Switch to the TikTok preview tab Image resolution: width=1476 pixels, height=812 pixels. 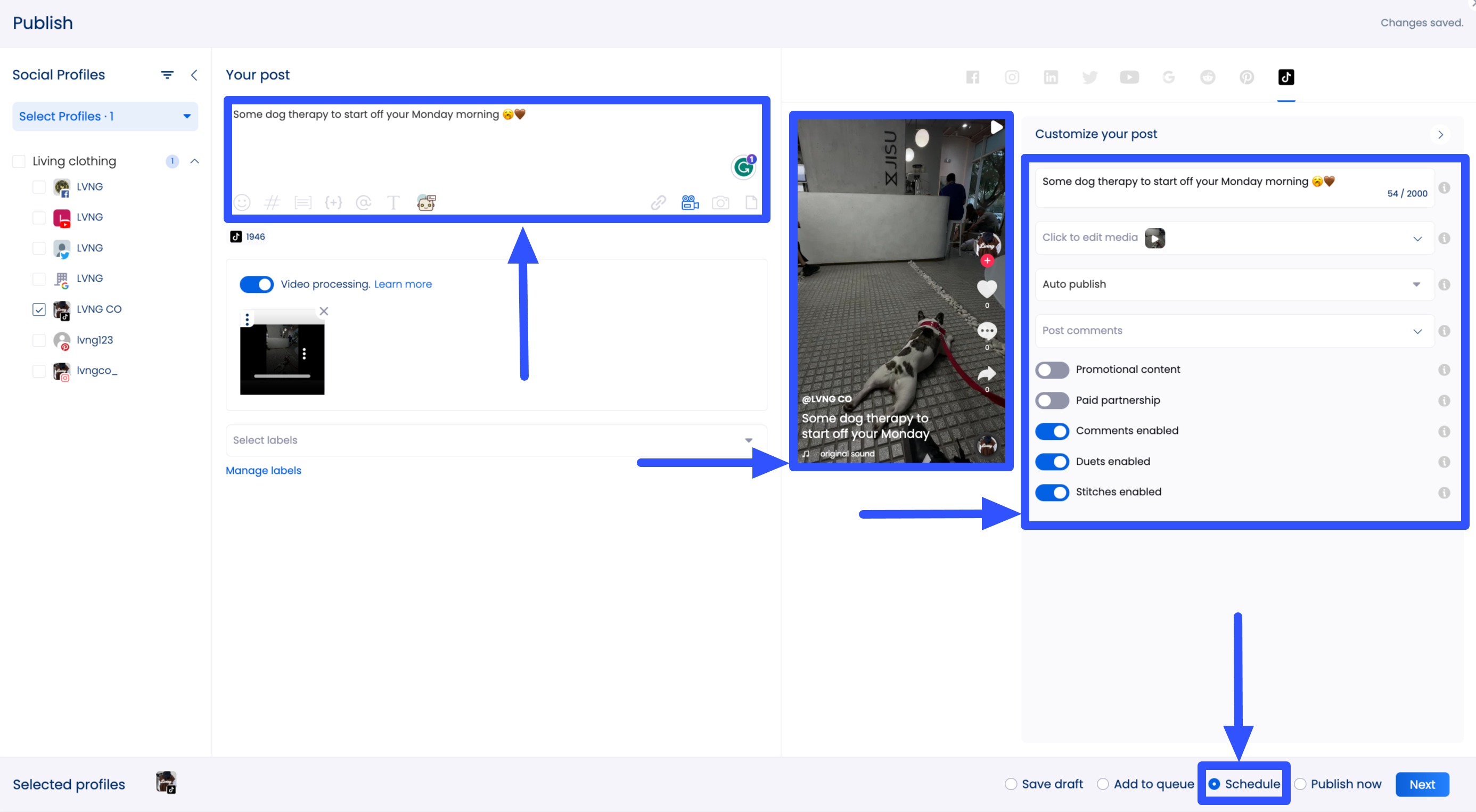point(1286,77)
